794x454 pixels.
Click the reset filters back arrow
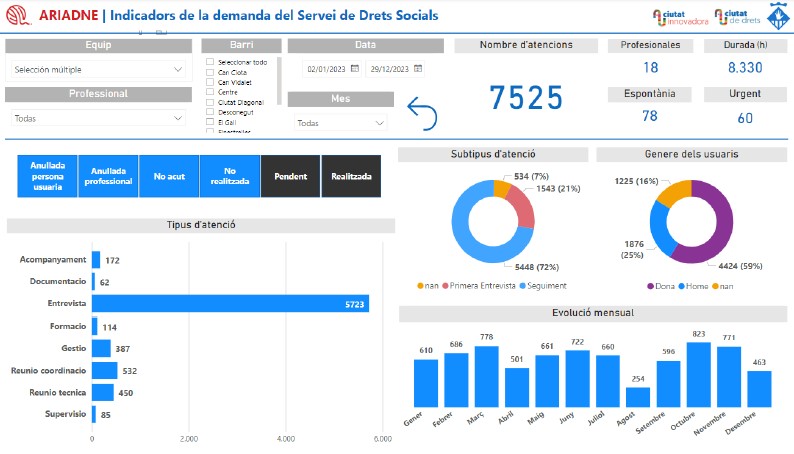[421, 116]
